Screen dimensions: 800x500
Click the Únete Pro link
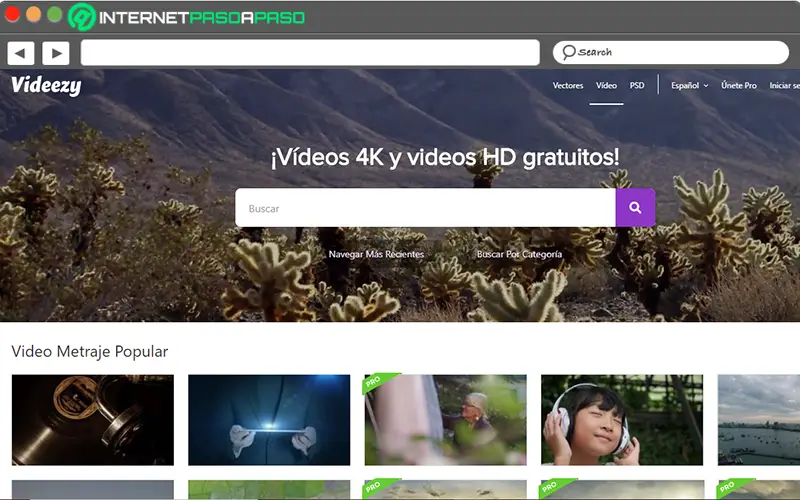739,85
